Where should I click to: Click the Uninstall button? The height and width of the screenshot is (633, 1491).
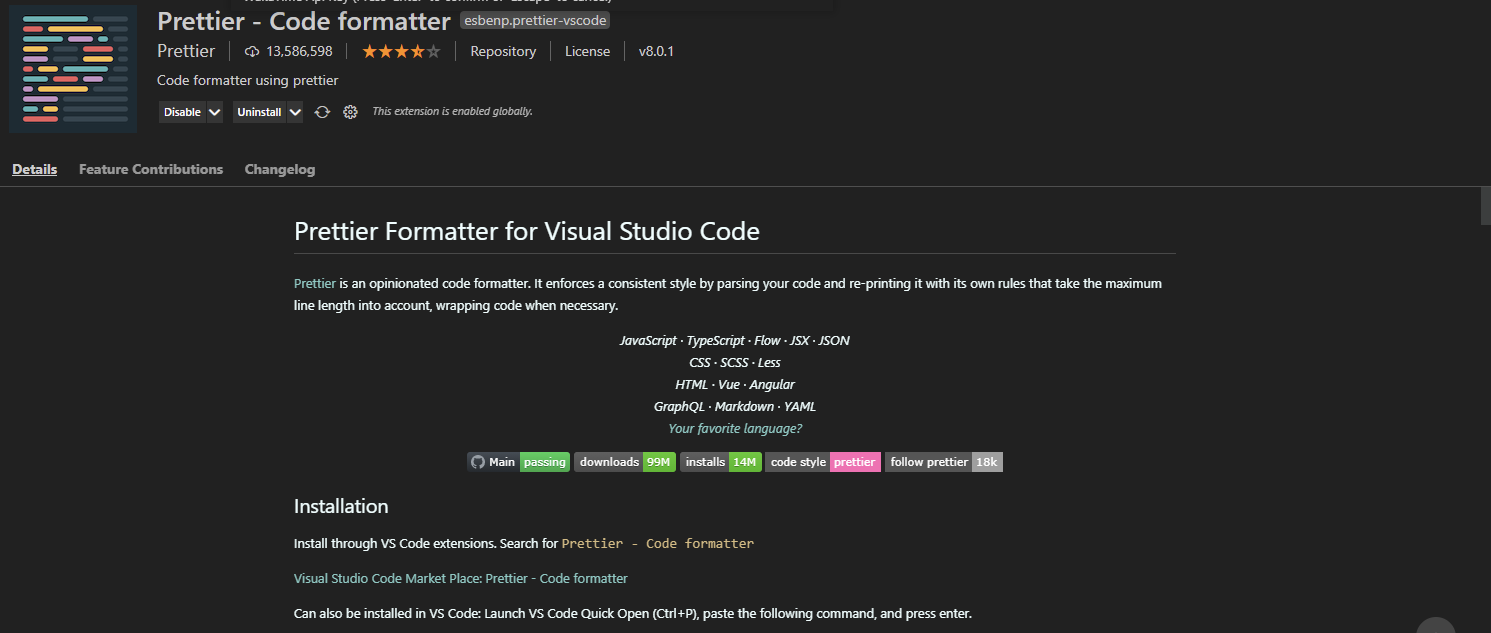point(260,112)
